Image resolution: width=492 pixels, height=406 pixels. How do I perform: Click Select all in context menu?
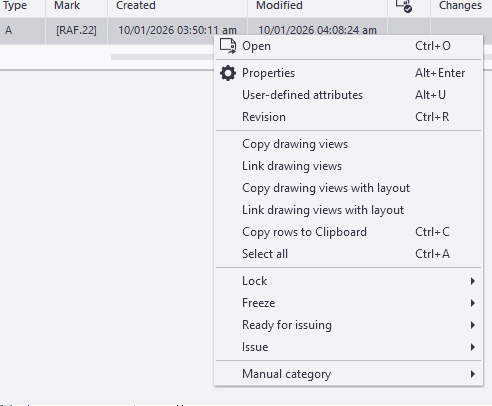pyautogui.click(x=348, y=254)
